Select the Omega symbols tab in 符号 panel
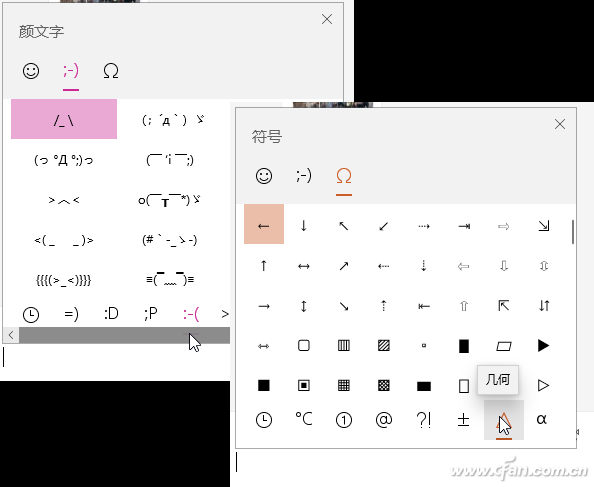Screen dimensions: 594x487 [x=344, y=176]
